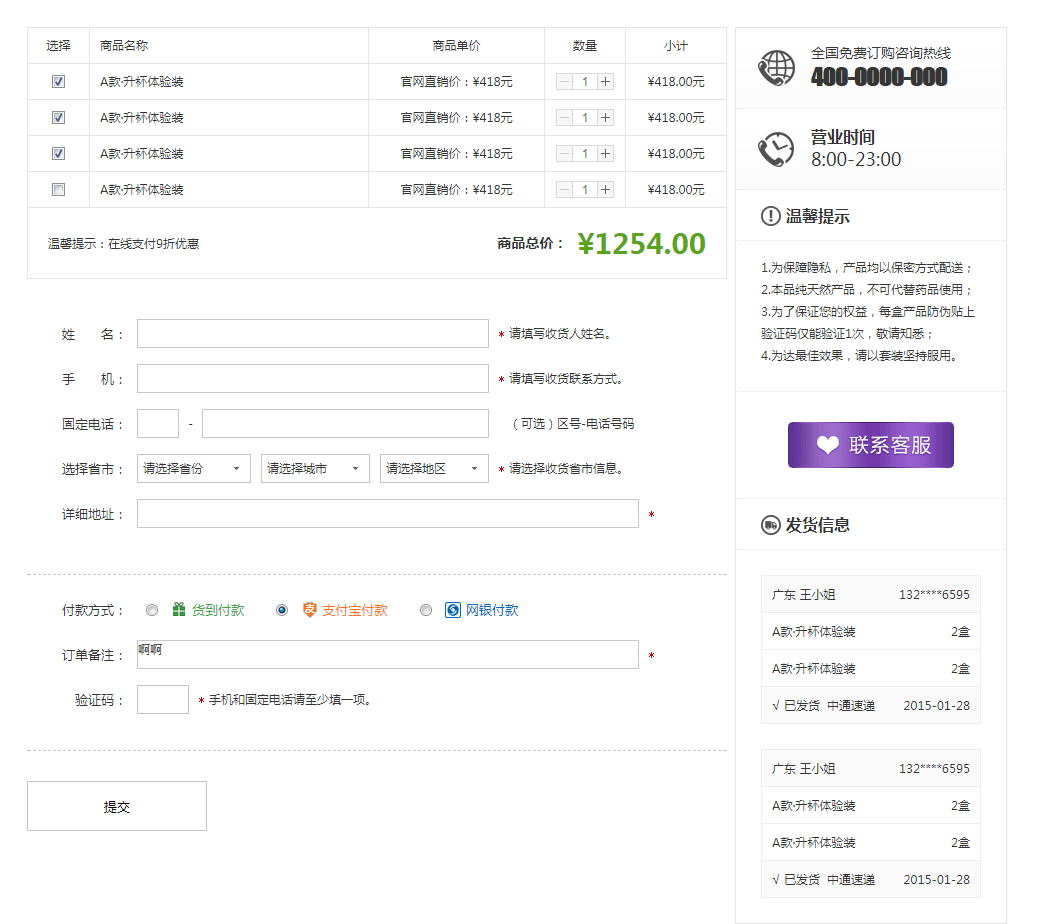Viewport: 1045px width, 924px height.
Task: Open the 请选择城市 dropdown
Action: [x=315, y=468]
